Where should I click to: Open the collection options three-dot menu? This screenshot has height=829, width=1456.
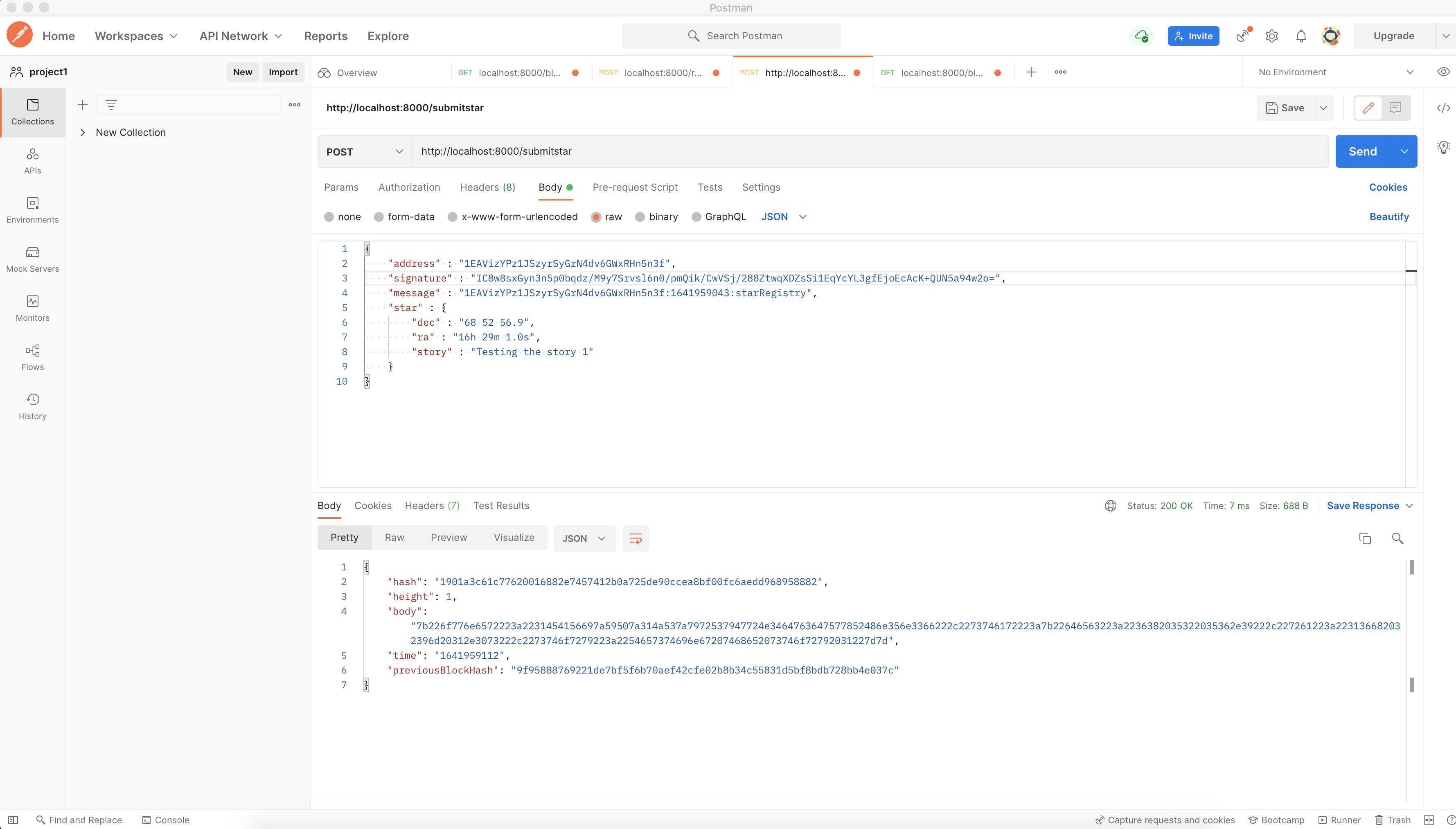click(x=294, y=104)
